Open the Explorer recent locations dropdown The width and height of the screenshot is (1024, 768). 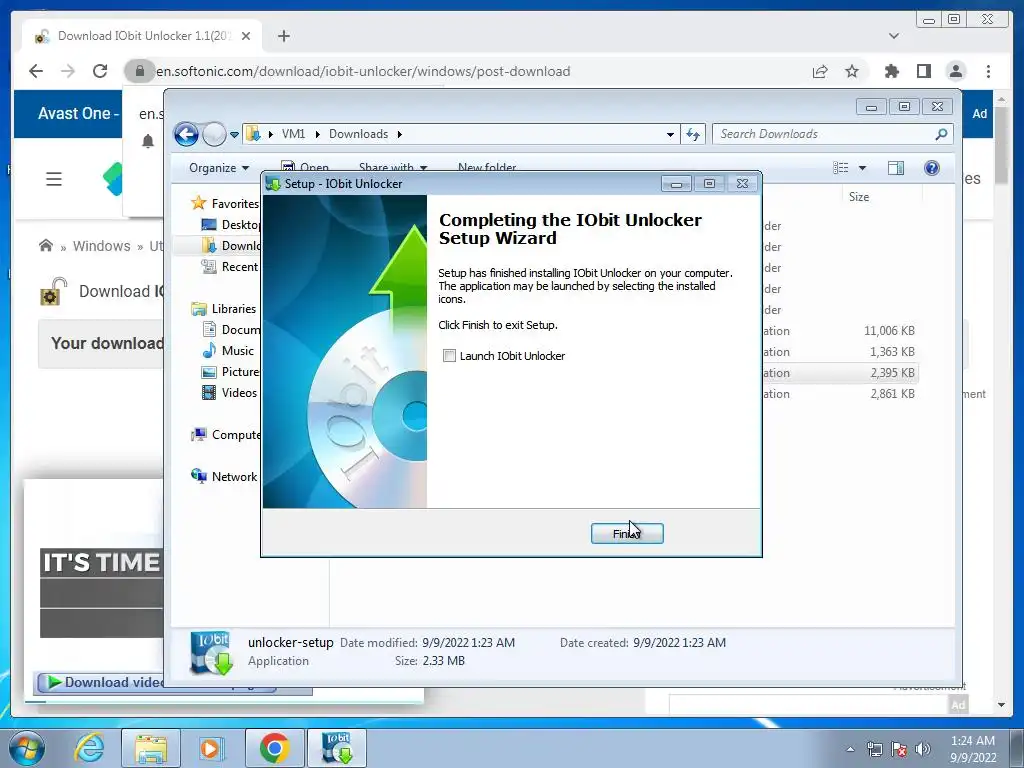point(234,135)
